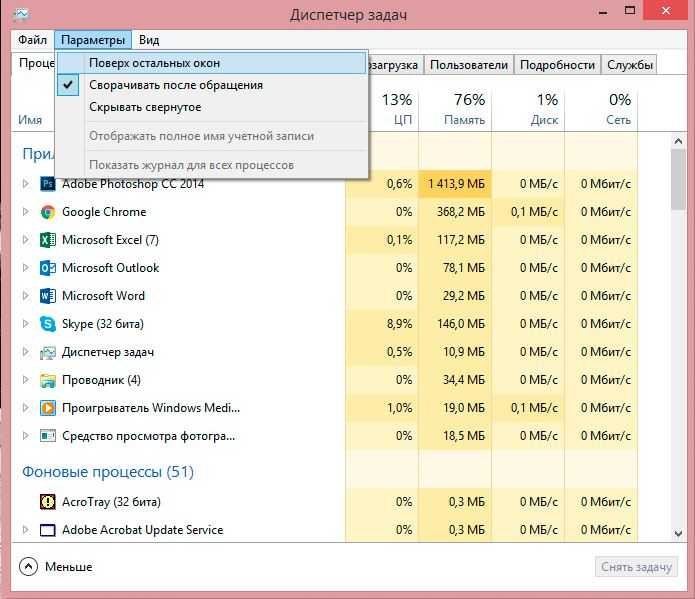Click the Фоновые процессы (51) heading
695x599 pixels.
(x=108, y=472)
